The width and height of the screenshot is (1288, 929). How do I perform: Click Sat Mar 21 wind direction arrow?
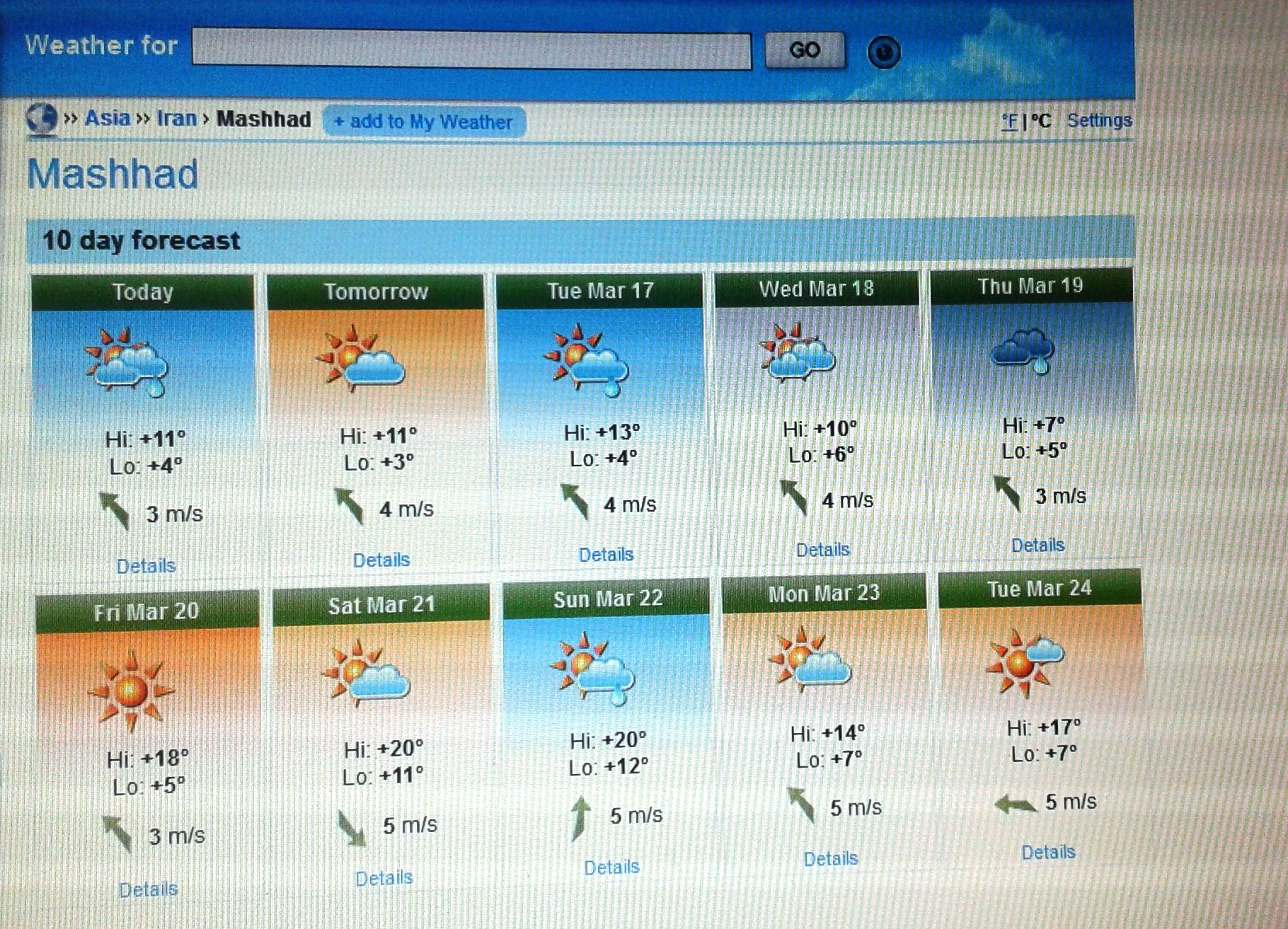[351, 828]
